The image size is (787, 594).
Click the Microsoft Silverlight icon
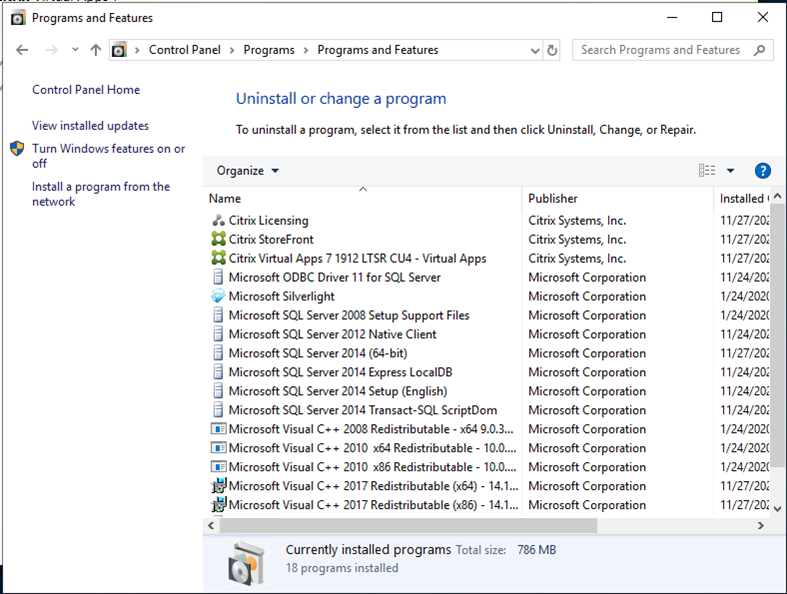(x=219, y=296)
